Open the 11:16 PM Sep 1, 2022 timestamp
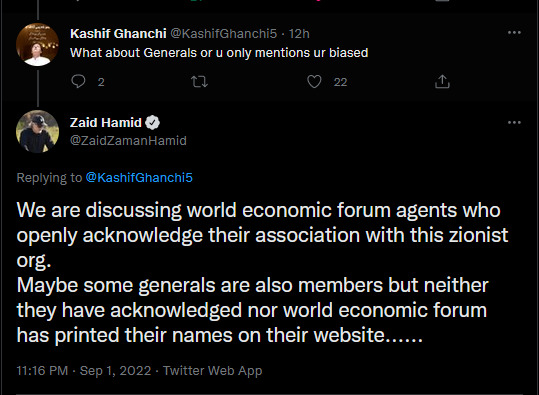Screen dimensions: 539x395 click(x=84, y=371)
